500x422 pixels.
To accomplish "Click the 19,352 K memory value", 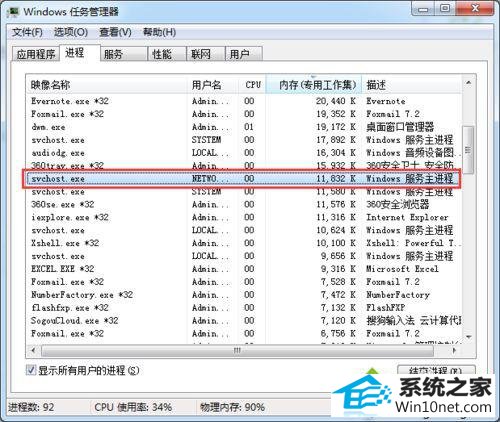I will coord(336,114).
